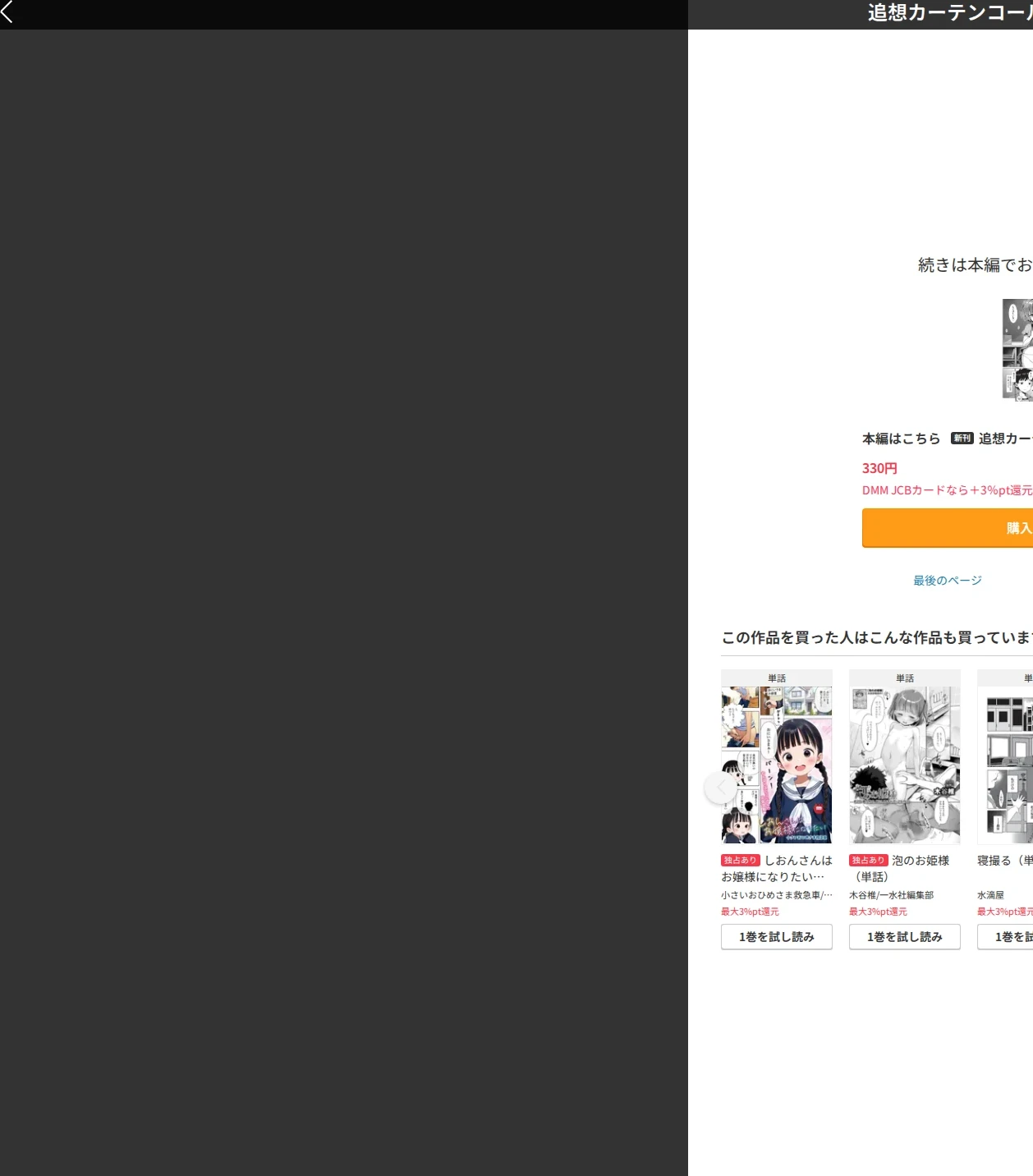Click 1巻を試し読み under 泡のお姫様
The width and height of the screenshot is (1033, 1176).
click(x=905, y=937)
